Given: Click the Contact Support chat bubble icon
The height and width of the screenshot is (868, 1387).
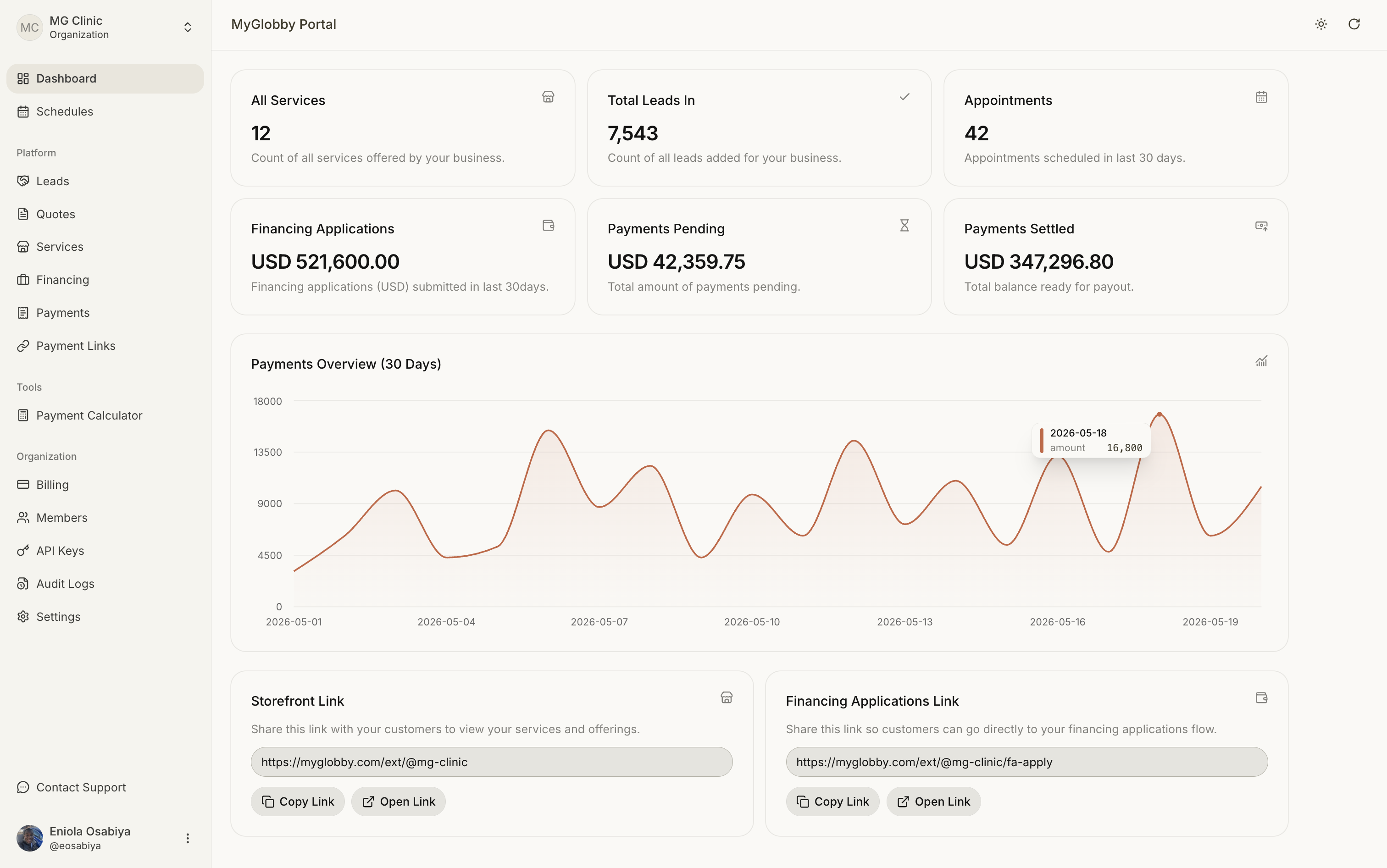Looking at the screenshot, I should tap(23, 787).
